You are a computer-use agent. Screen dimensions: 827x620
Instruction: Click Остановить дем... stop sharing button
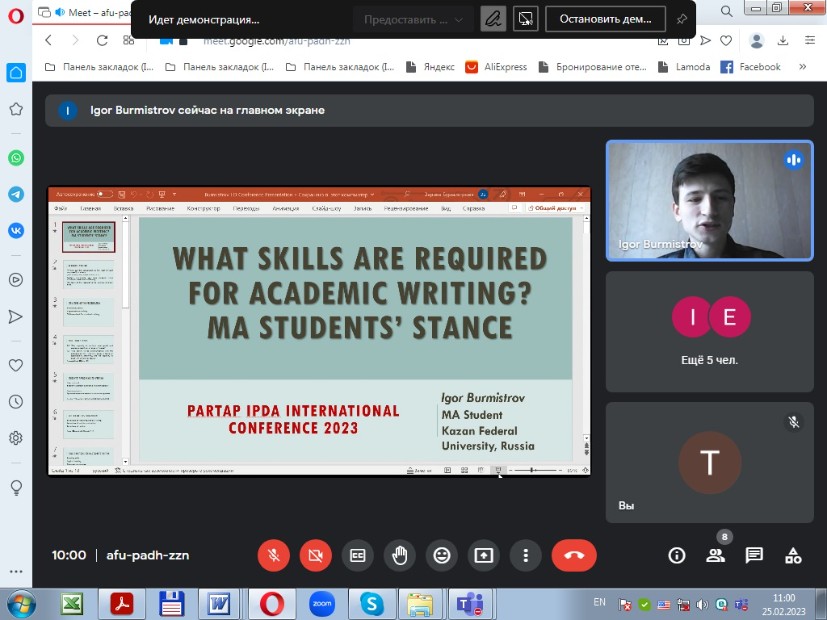[x=605, y=19]
